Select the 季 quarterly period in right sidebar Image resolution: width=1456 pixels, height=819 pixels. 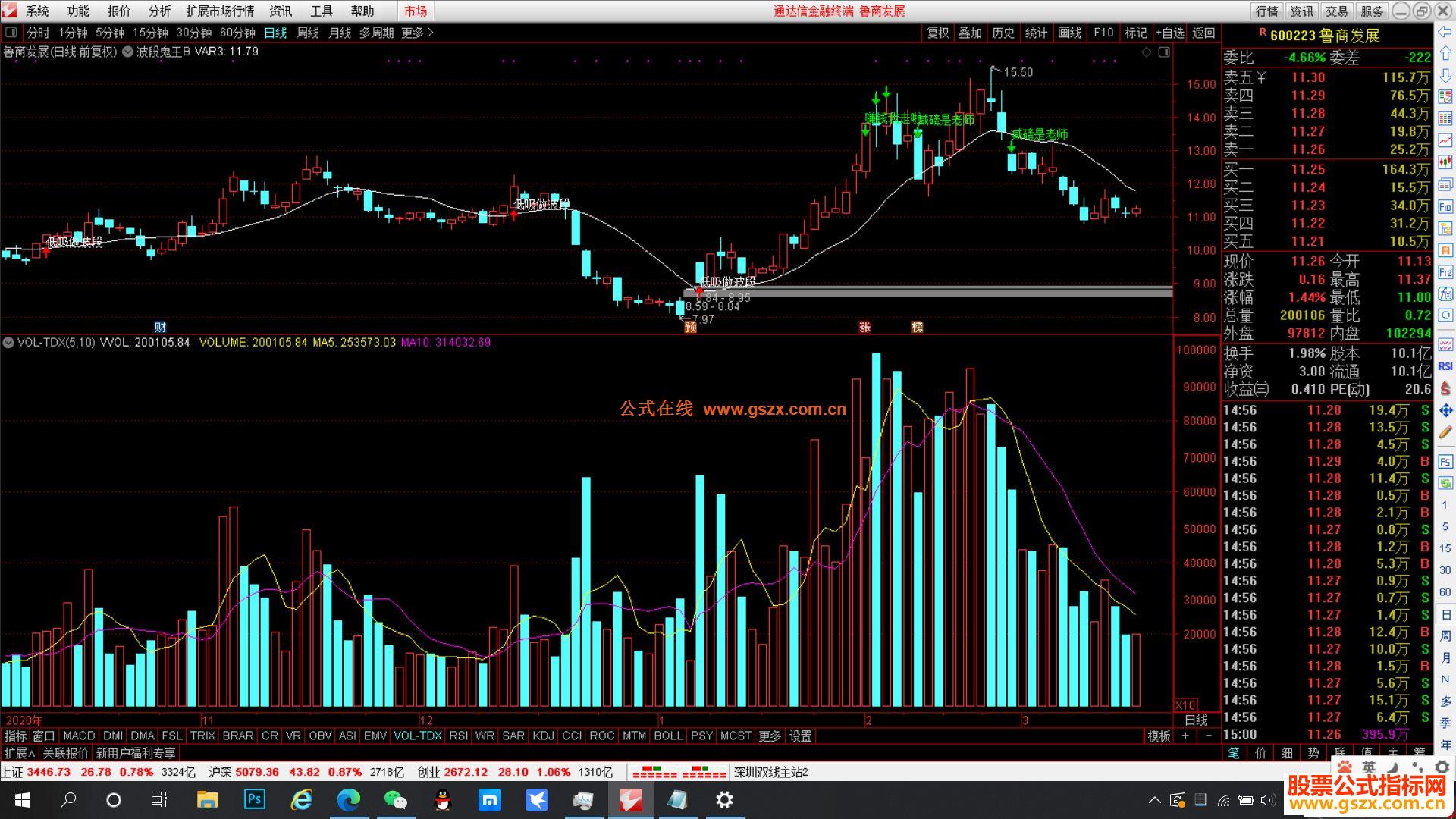[x=1445, y=723]
